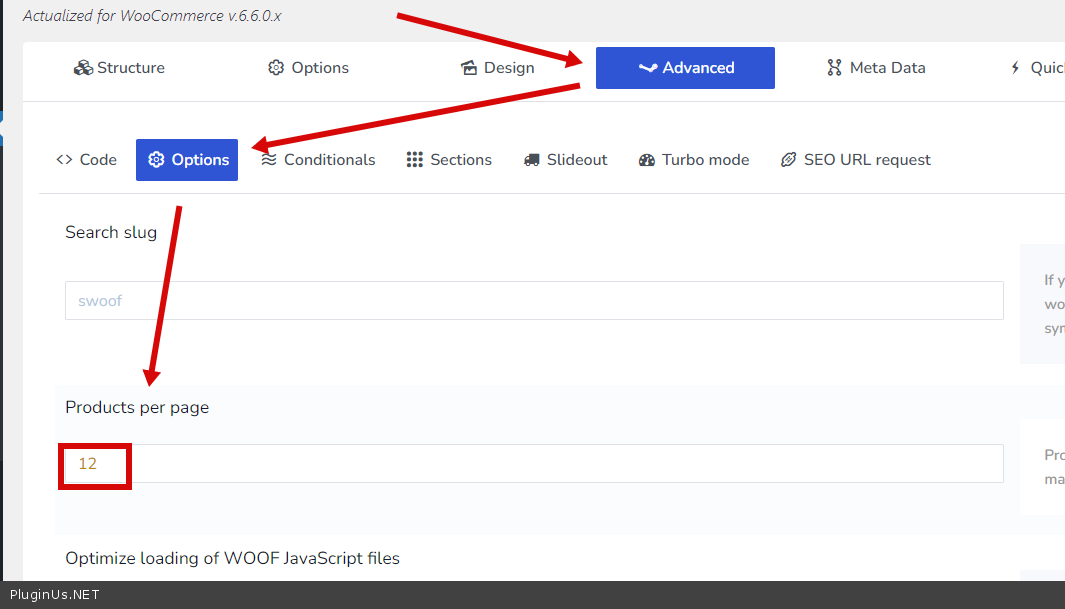Select the highlighted blue Options sub-tab
This screenshot has height=609, width=1065.
coord(187,160)
